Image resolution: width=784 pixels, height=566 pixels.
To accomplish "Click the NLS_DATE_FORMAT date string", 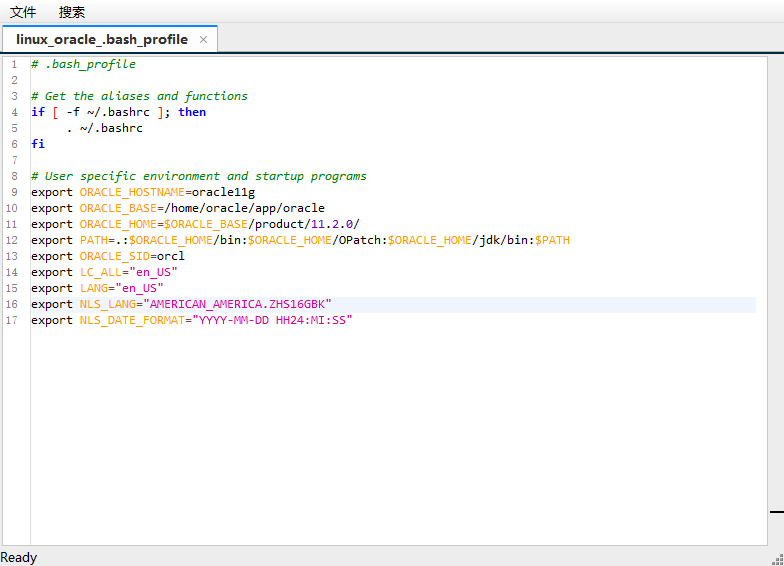I will (x=272, y=320).
